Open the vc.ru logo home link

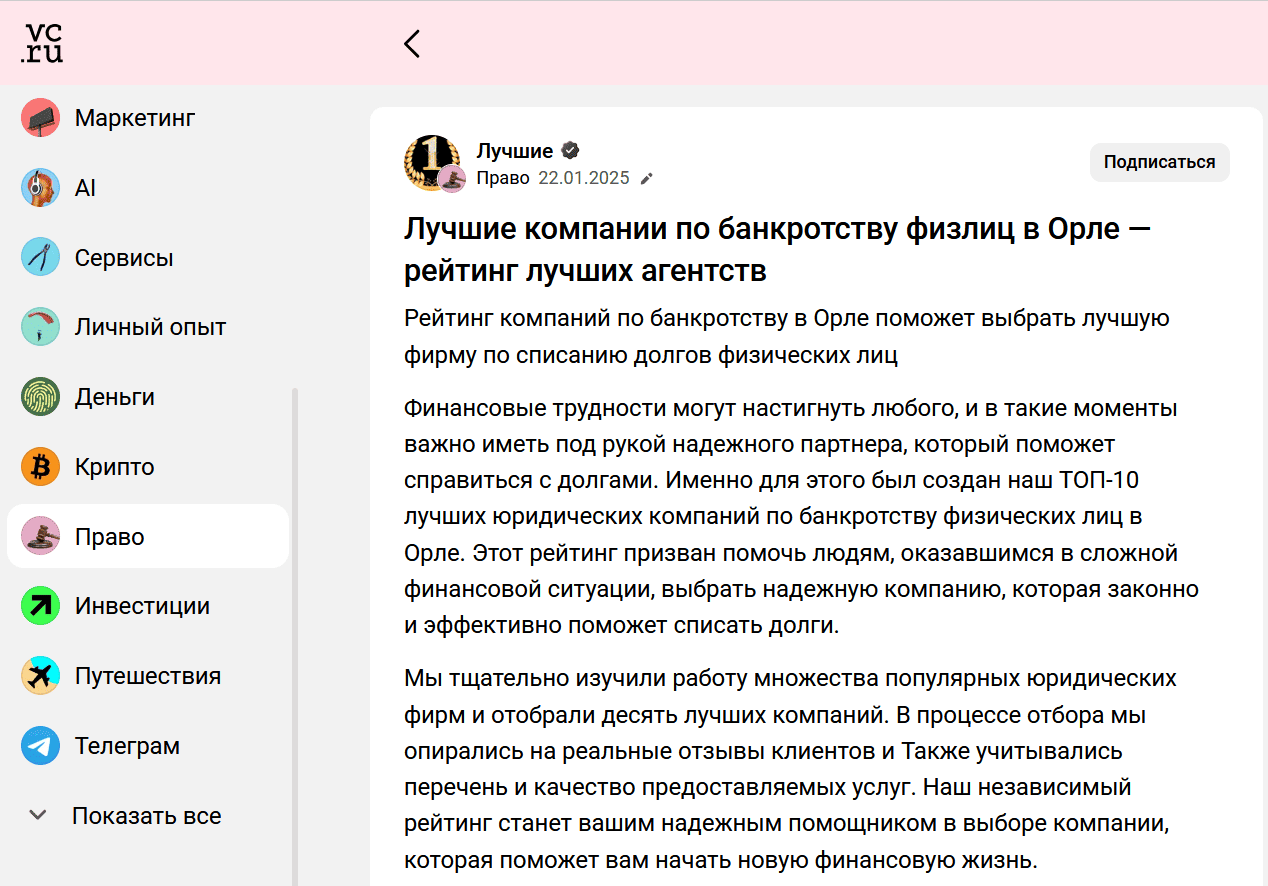(x=41, y=43)
